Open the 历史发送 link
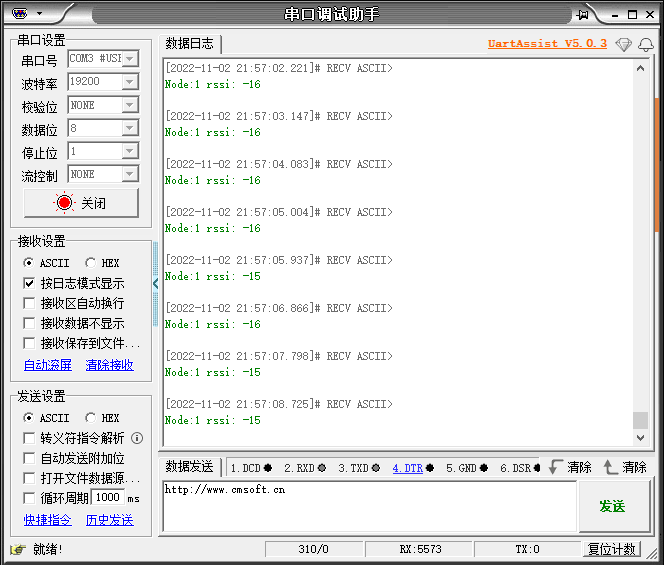 click(x=110, y=520)
